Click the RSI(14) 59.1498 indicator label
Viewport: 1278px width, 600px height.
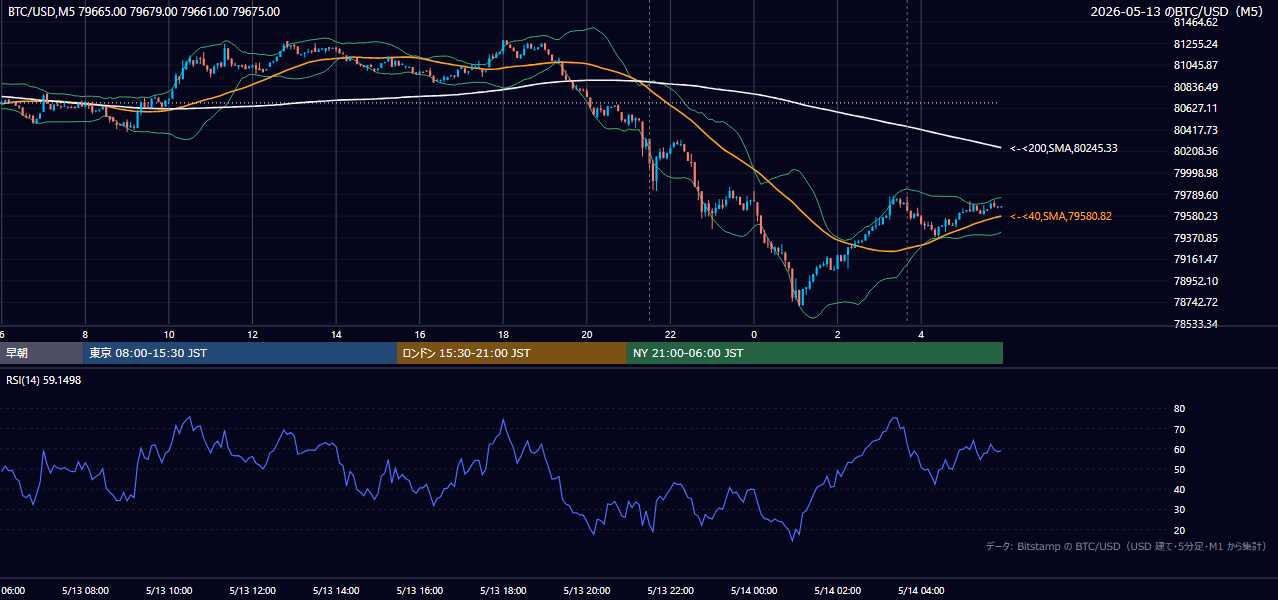click(44, 380)
